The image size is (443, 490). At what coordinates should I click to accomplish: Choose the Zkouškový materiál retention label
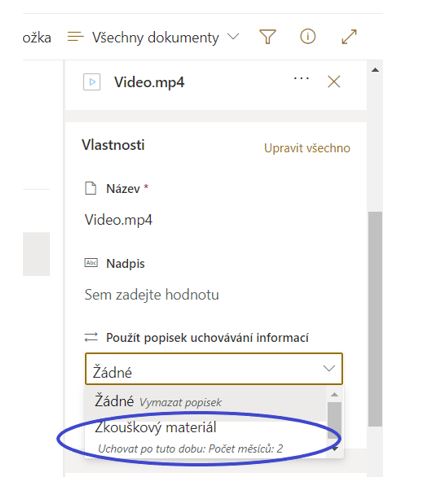tap(205, 437)
